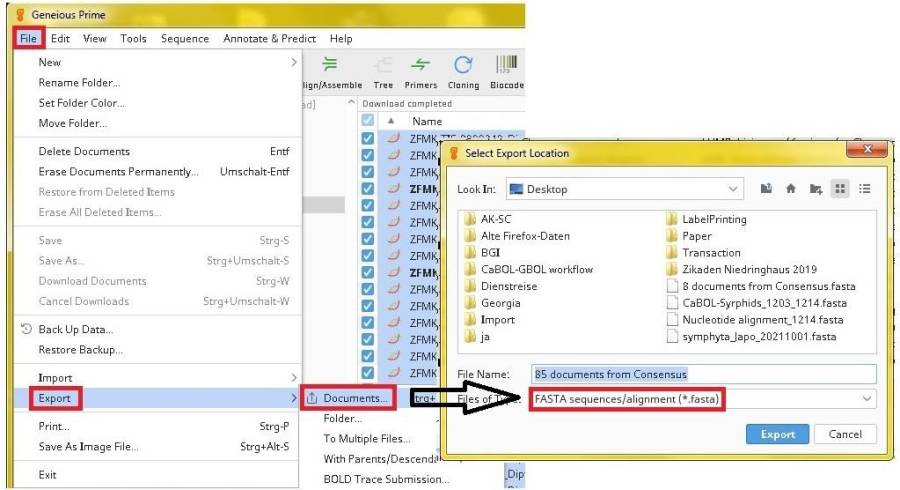The image size is (900, 490).
Task: Toggle the select-all checkbox in header
Action: (367, 121)
